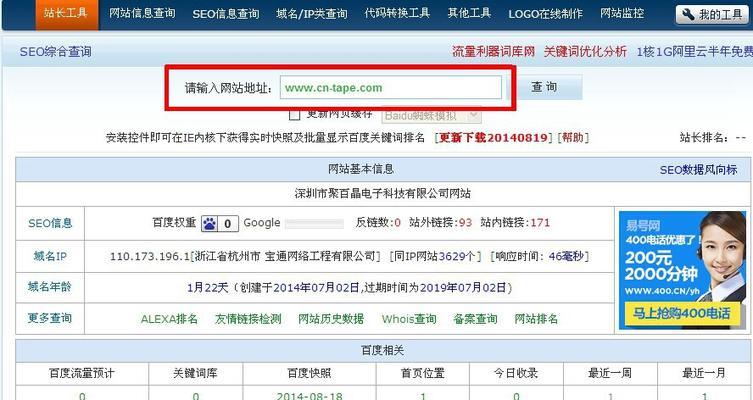Open 网站信息查询 menu
This screenshot has width=753, height=400.
142,13
